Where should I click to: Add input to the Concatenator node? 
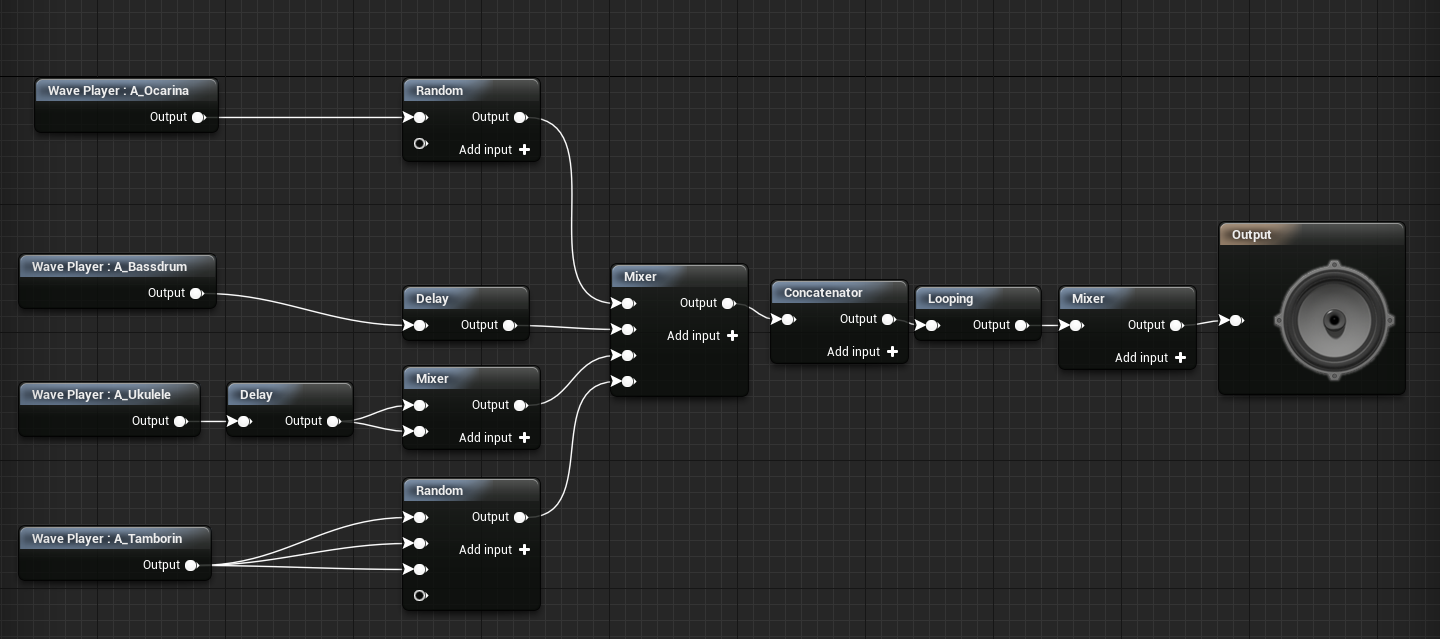point(862,352)
